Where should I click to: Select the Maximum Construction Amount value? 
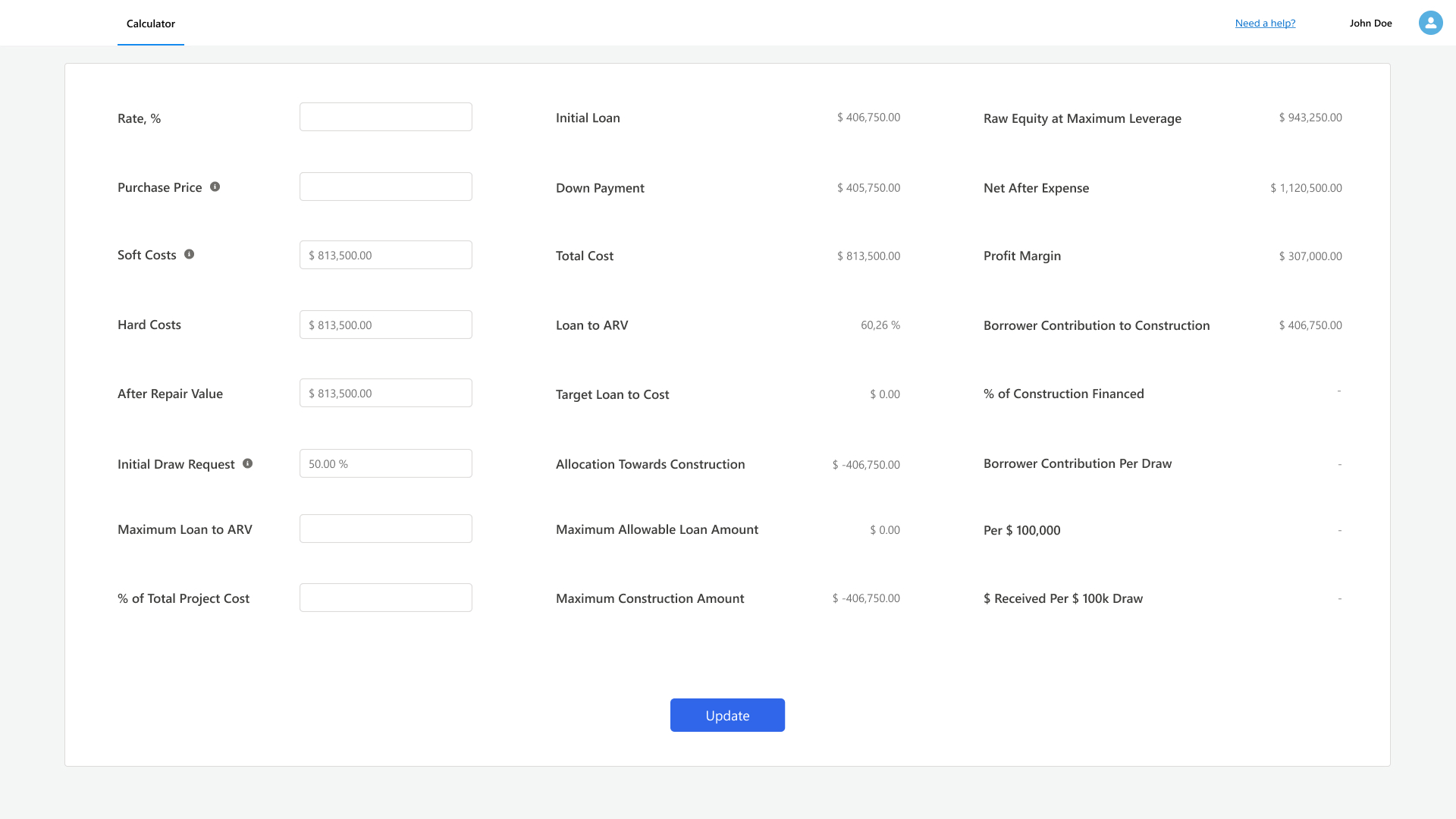pos(866,598)
